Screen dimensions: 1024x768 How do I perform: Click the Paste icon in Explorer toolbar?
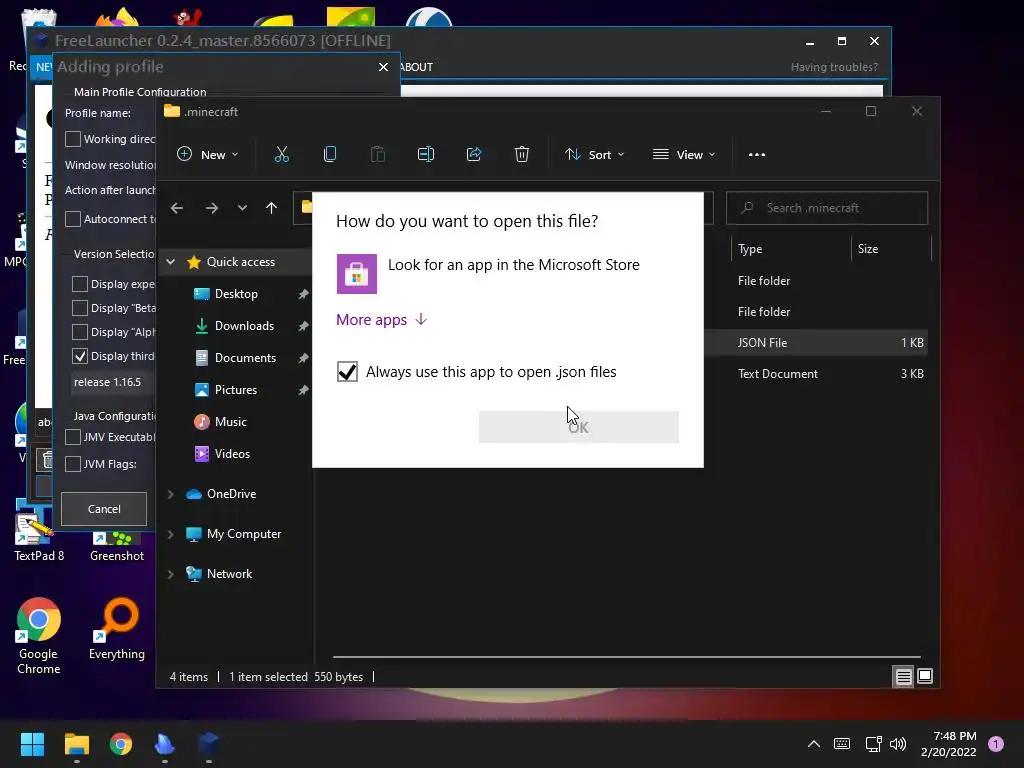[377, 155]
